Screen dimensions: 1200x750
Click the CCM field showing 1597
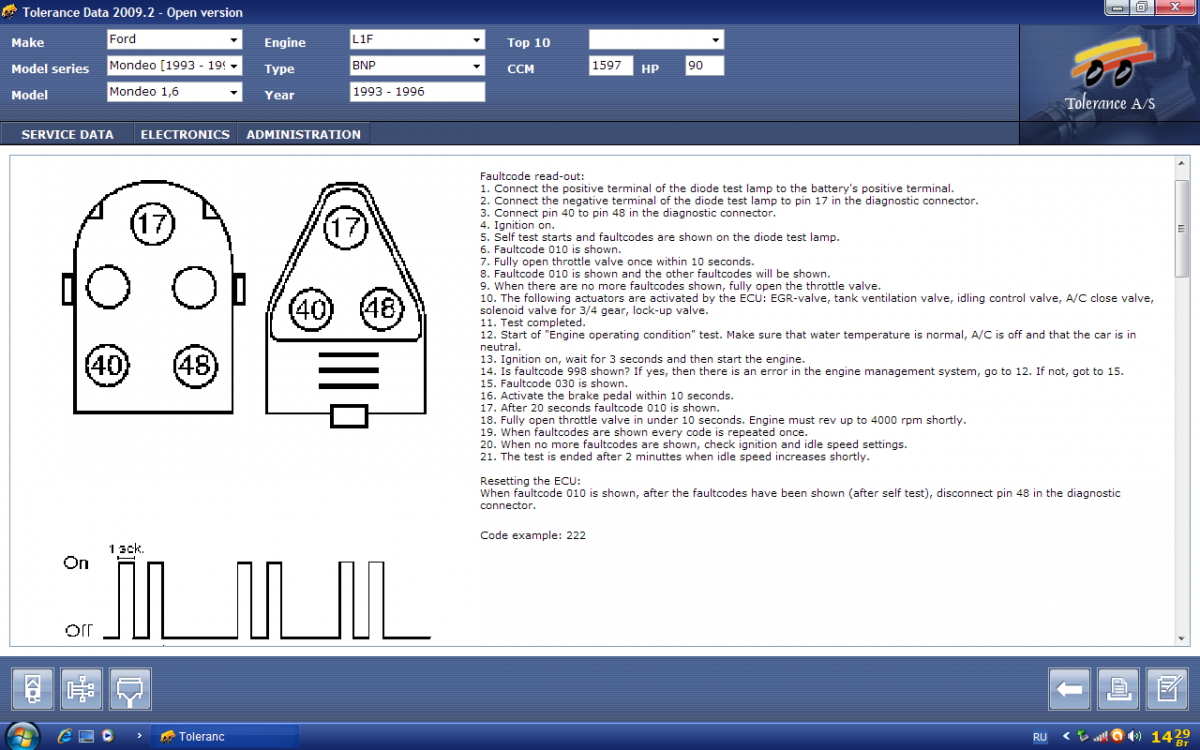pyautogui.click(x=611, y=66)
